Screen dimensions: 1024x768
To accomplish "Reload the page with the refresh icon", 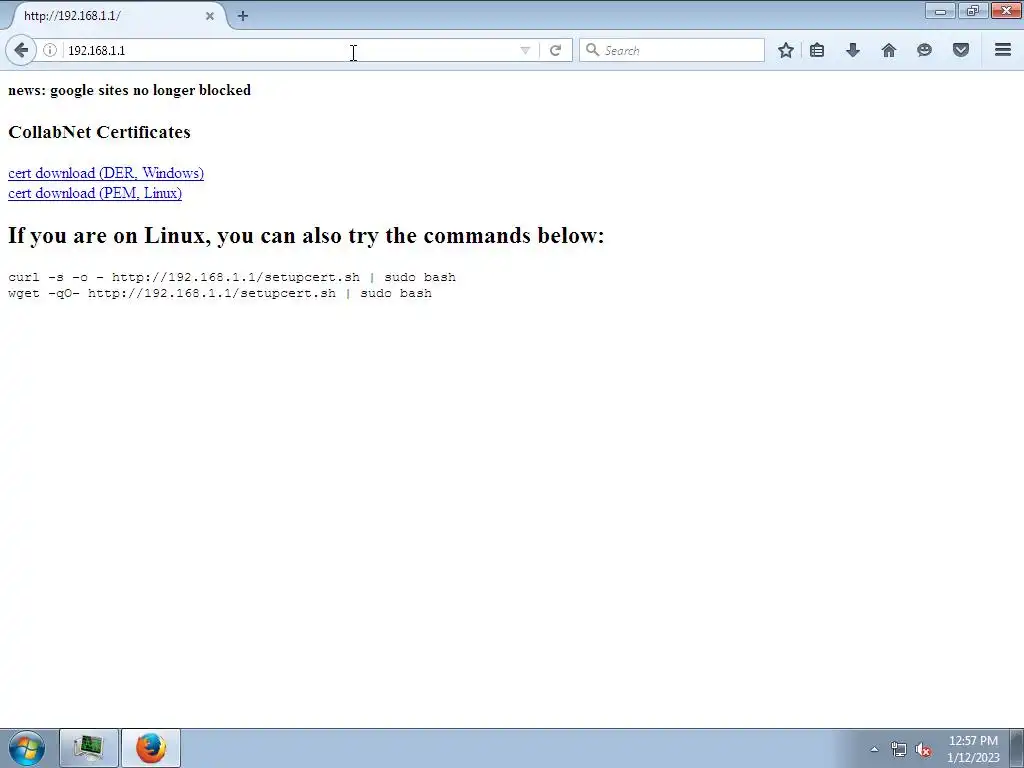I will [x=555, y=50].
